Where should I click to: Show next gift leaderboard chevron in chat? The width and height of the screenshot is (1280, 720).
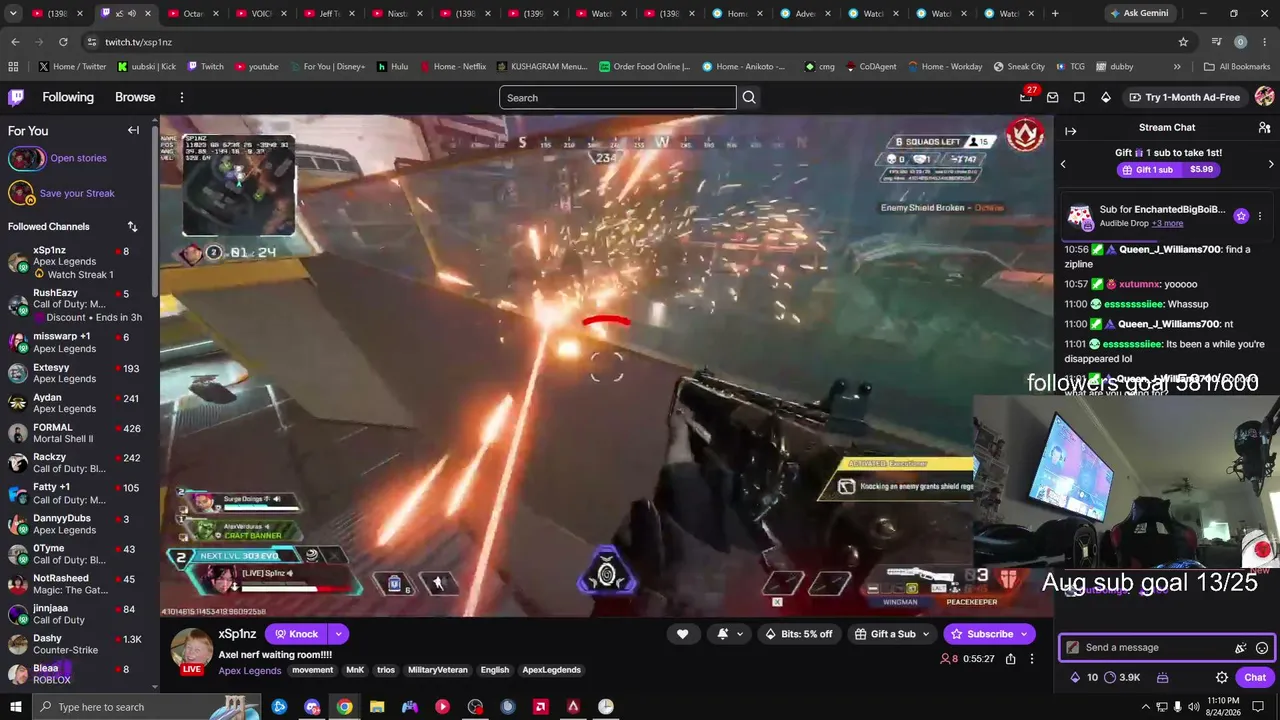click(x=1271, y=164)
